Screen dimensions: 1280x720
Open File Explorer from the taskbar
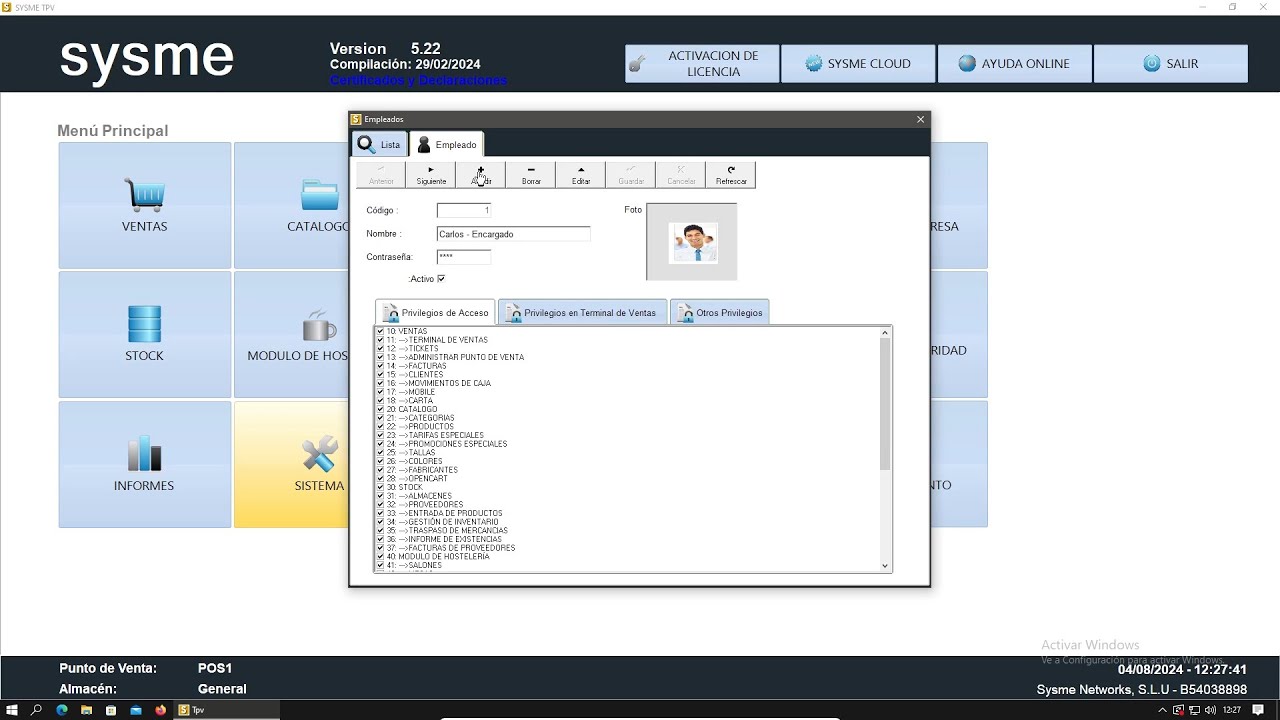tap(87, 710)
